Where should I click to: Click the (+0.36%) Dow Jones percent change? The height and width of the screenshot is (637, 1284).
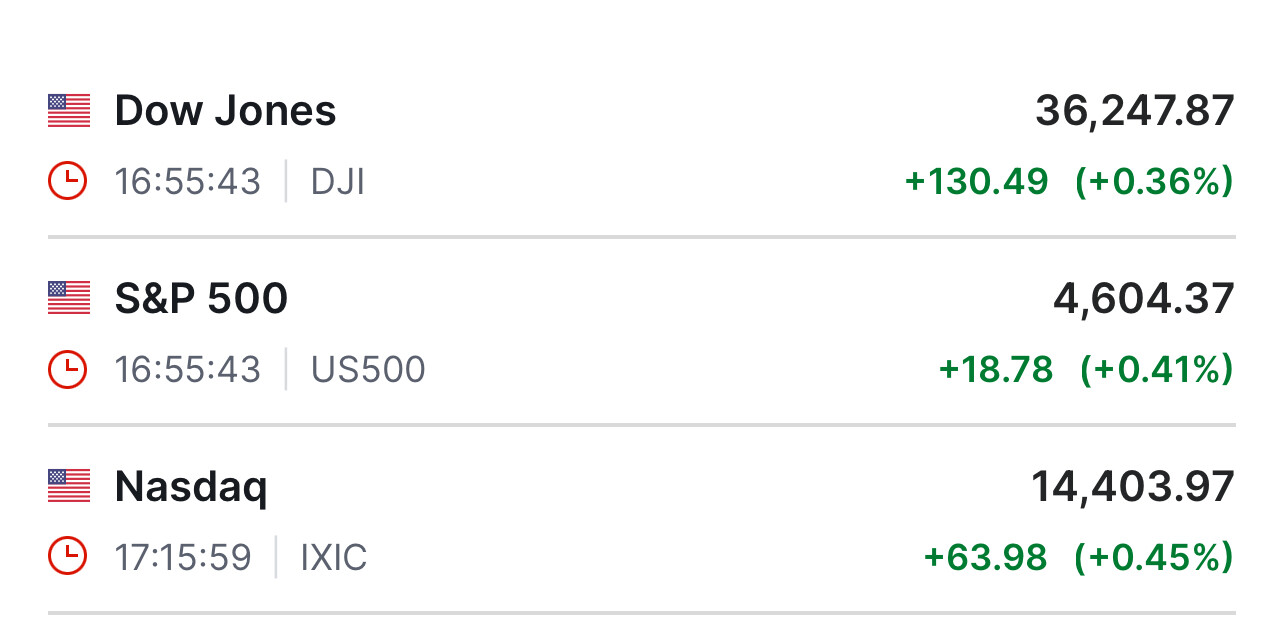[x=1154, y=182]
